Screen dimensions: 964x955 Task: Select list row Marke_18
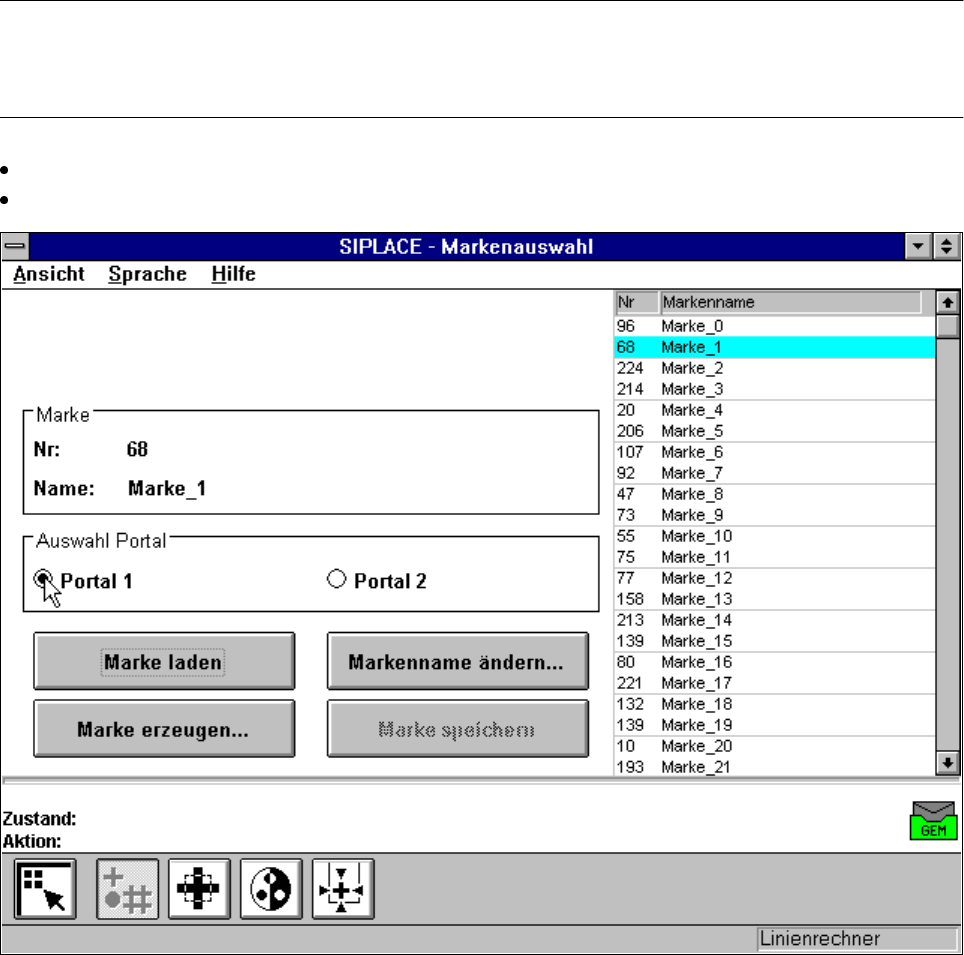point(775,704)
